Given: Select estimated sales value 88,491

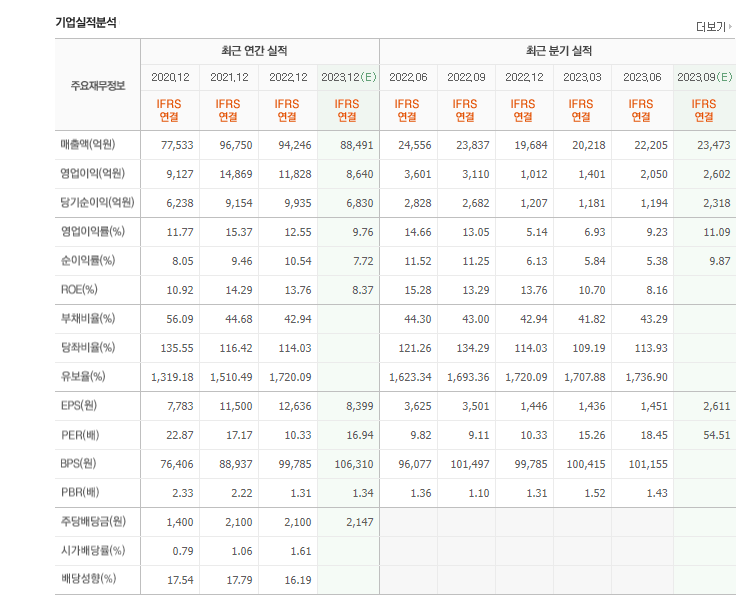Looking at the screenshot, I should [x=357, y=145].
